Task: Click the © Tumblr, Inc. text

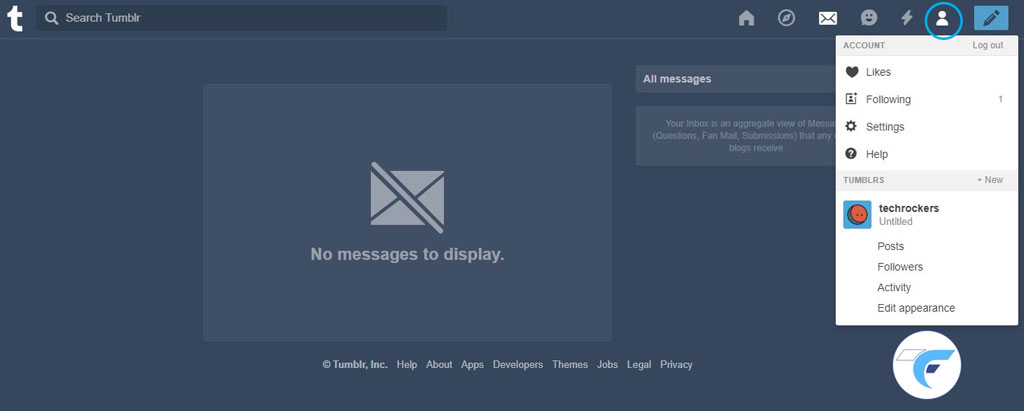Action: 355,365
